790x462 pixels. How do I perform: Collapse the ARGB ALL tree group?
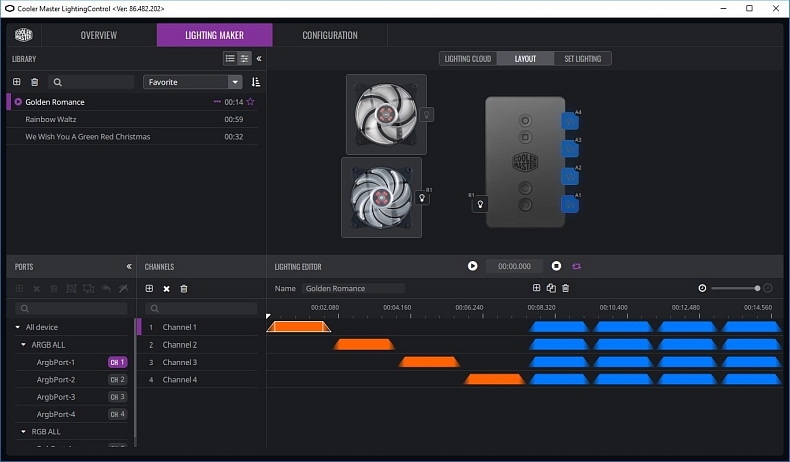[23, 344]
